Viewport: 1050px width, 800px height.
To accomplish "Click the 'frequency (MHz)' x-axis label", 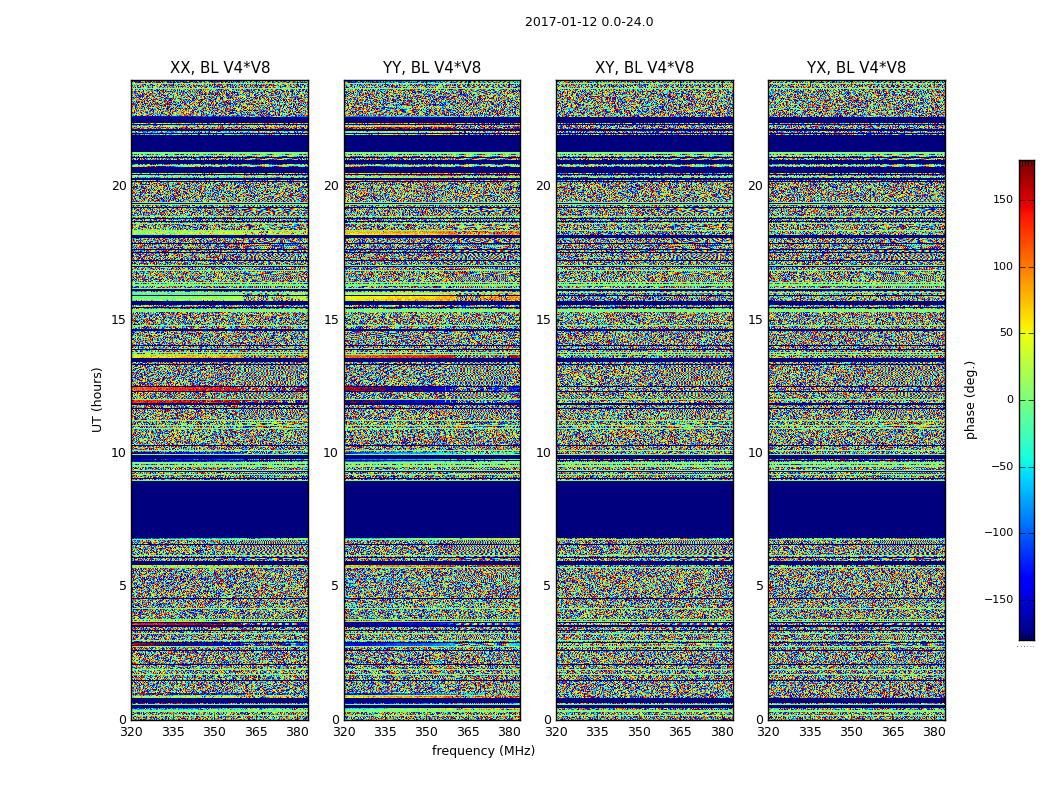I will (x=483, y=750).
